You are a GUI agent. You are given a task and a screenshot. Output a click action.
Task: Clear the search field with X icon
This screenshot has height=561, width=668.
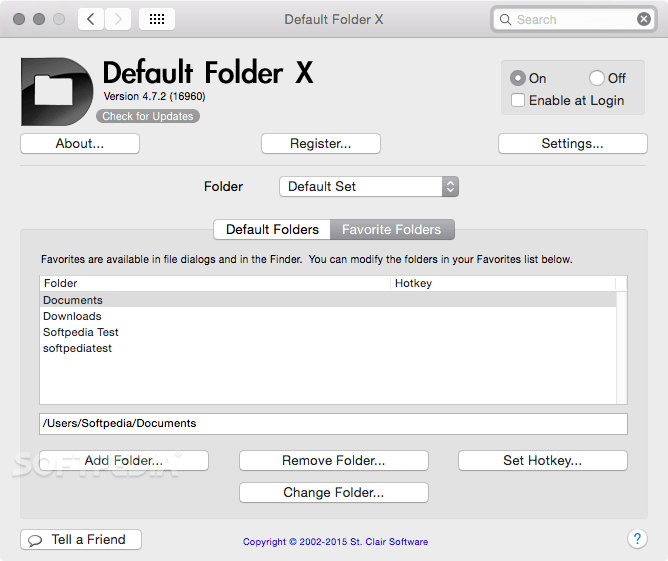644,19
